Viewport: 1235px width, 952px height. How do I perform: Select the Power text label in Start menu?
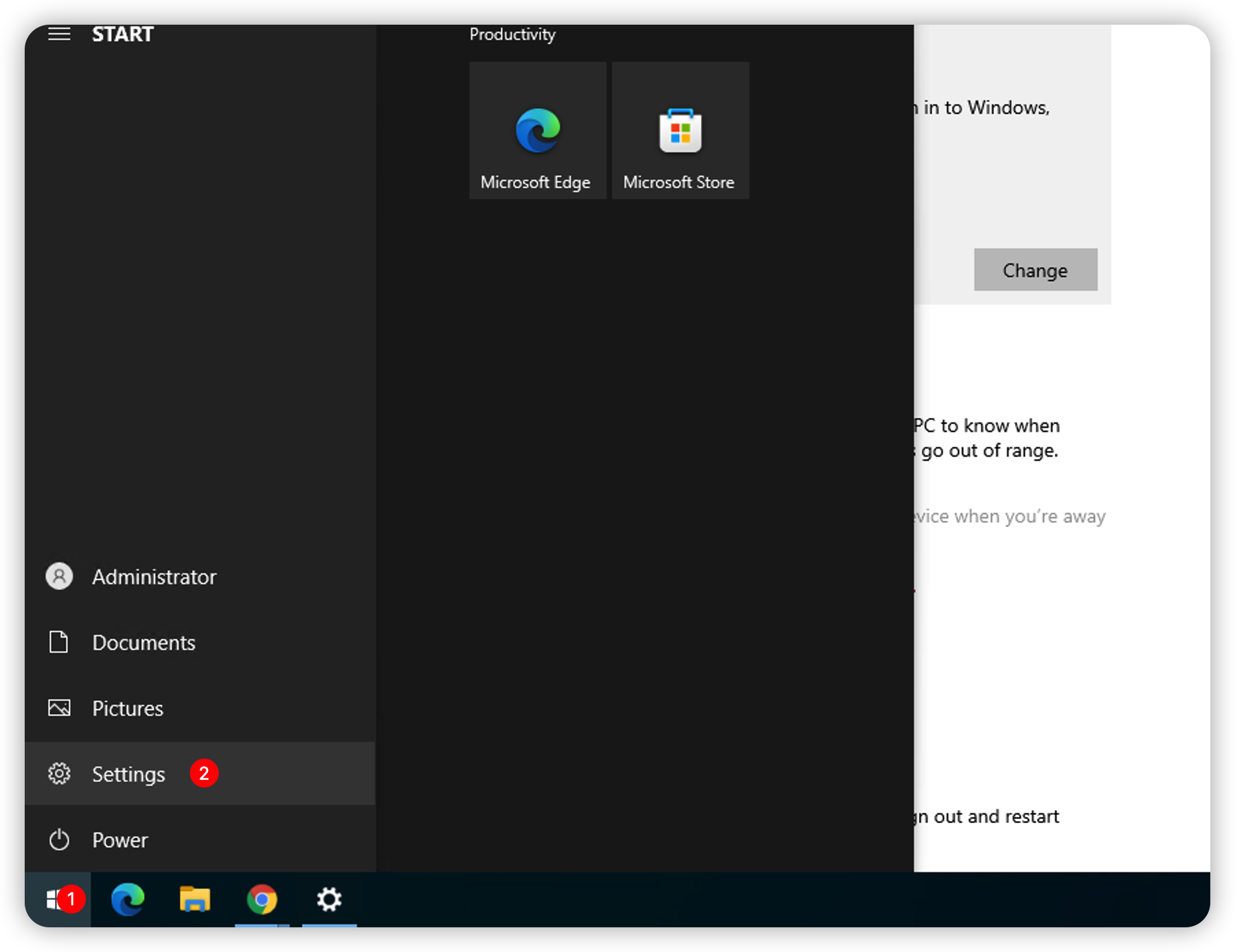click(x=120, y=840)
